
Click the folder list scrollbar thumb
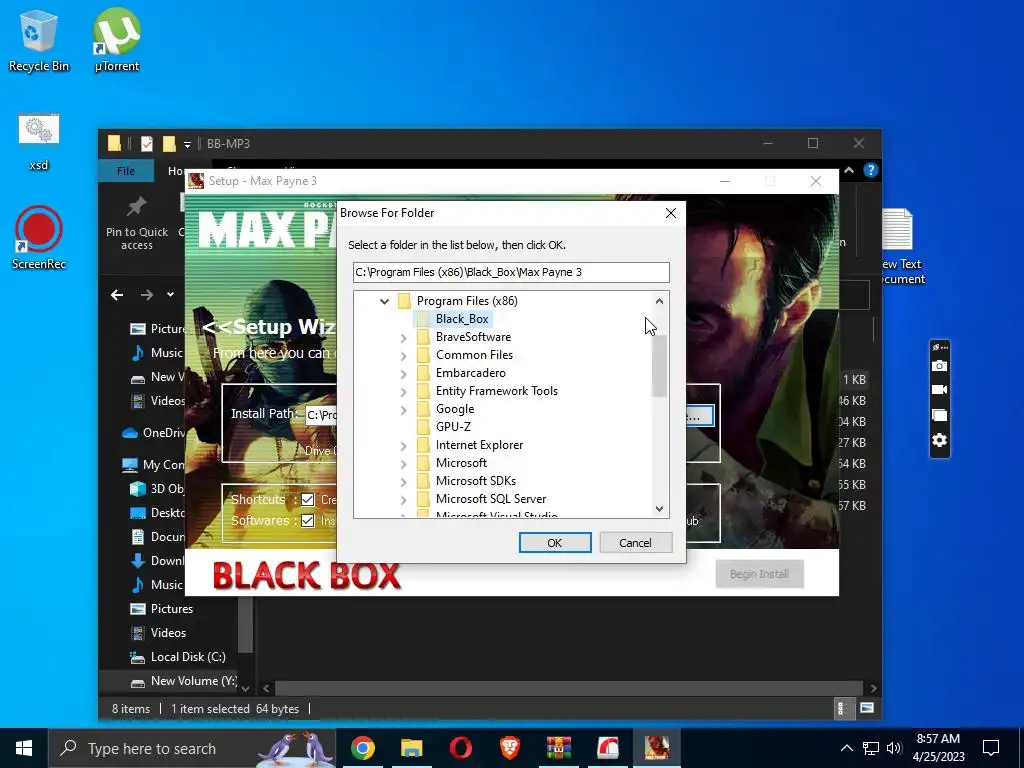(x=659, y=366)
